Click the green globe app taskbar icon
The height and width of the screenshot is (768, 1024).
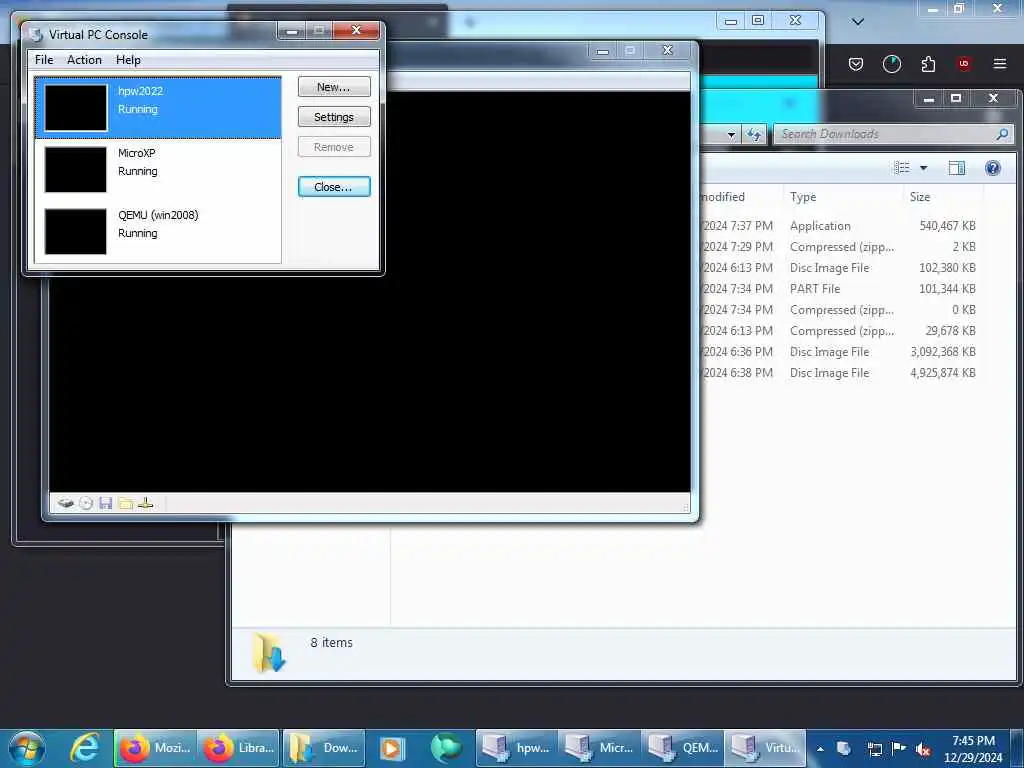(x=447, y=748)
